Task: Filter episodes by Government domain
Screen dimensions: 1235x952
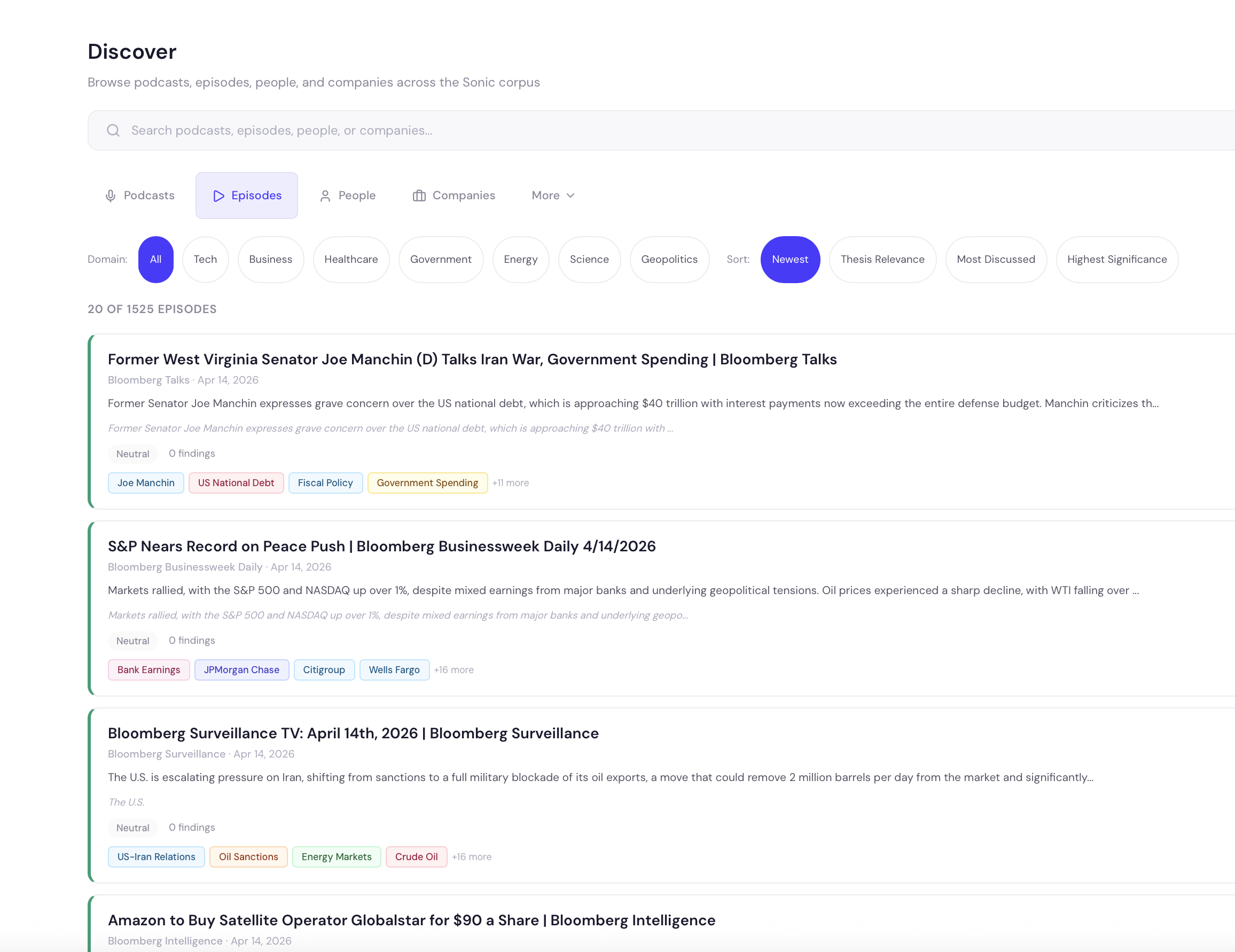Action: (x=441, y=260)
